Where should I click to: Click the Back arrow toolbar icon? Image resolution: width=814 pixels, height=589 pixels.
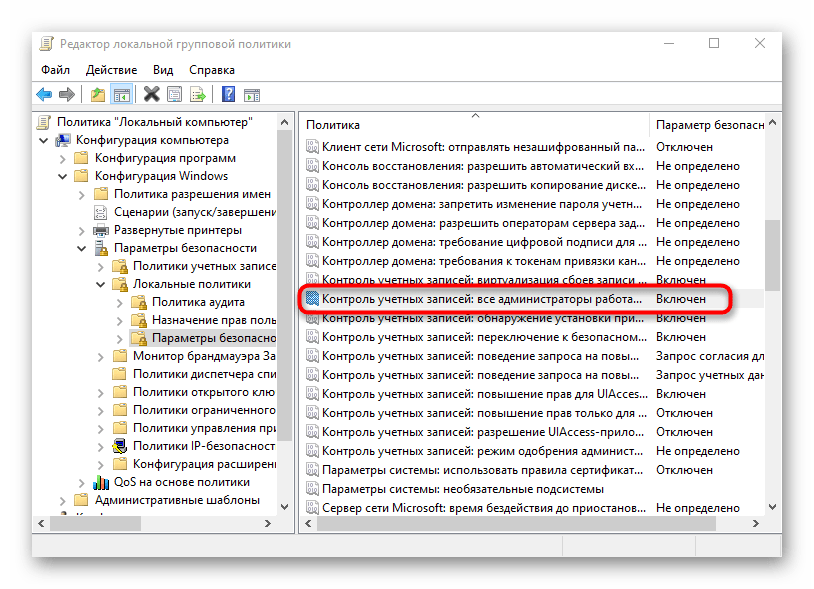(44, 95)
